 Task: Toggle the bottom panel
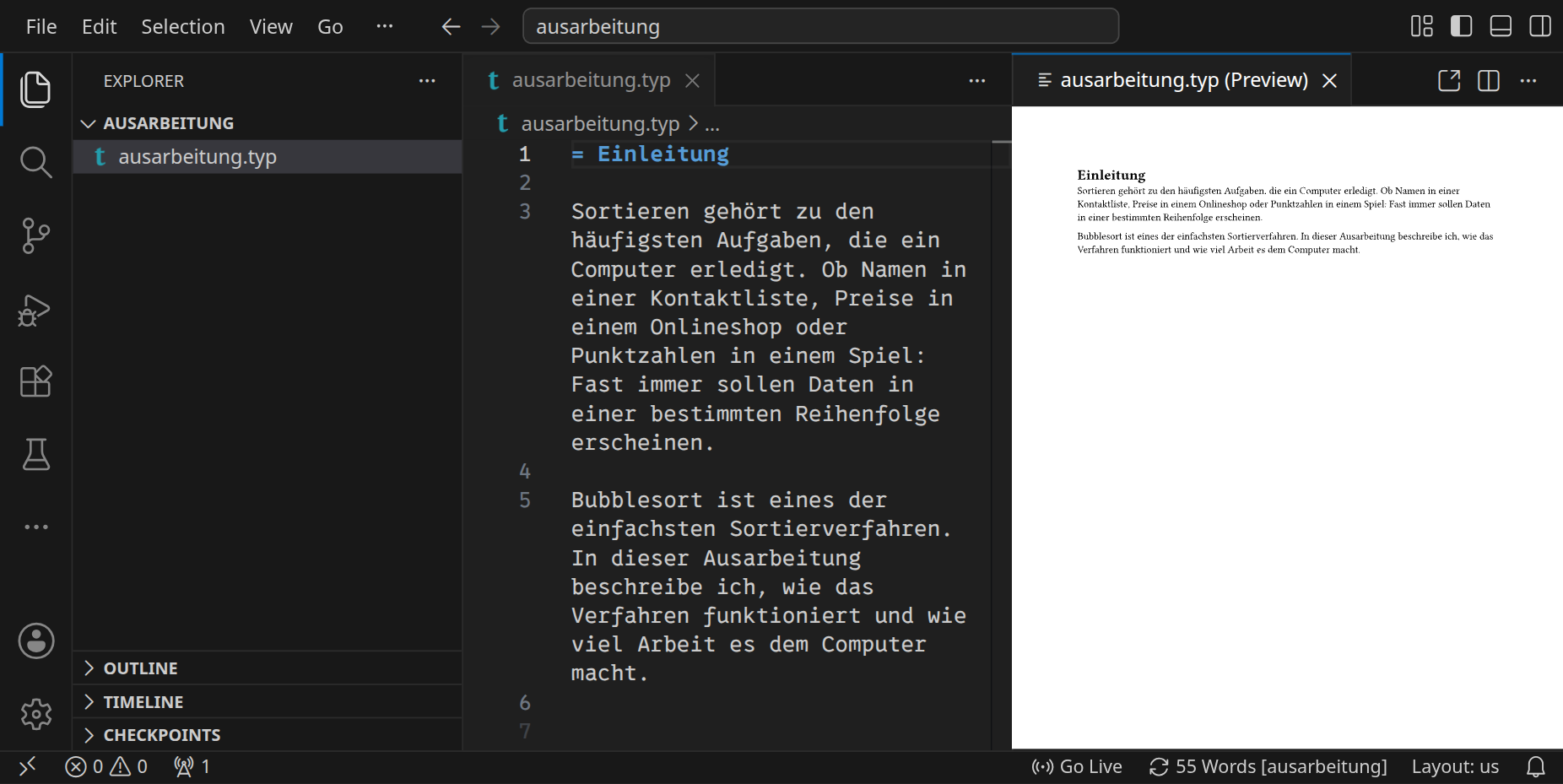1501,26
